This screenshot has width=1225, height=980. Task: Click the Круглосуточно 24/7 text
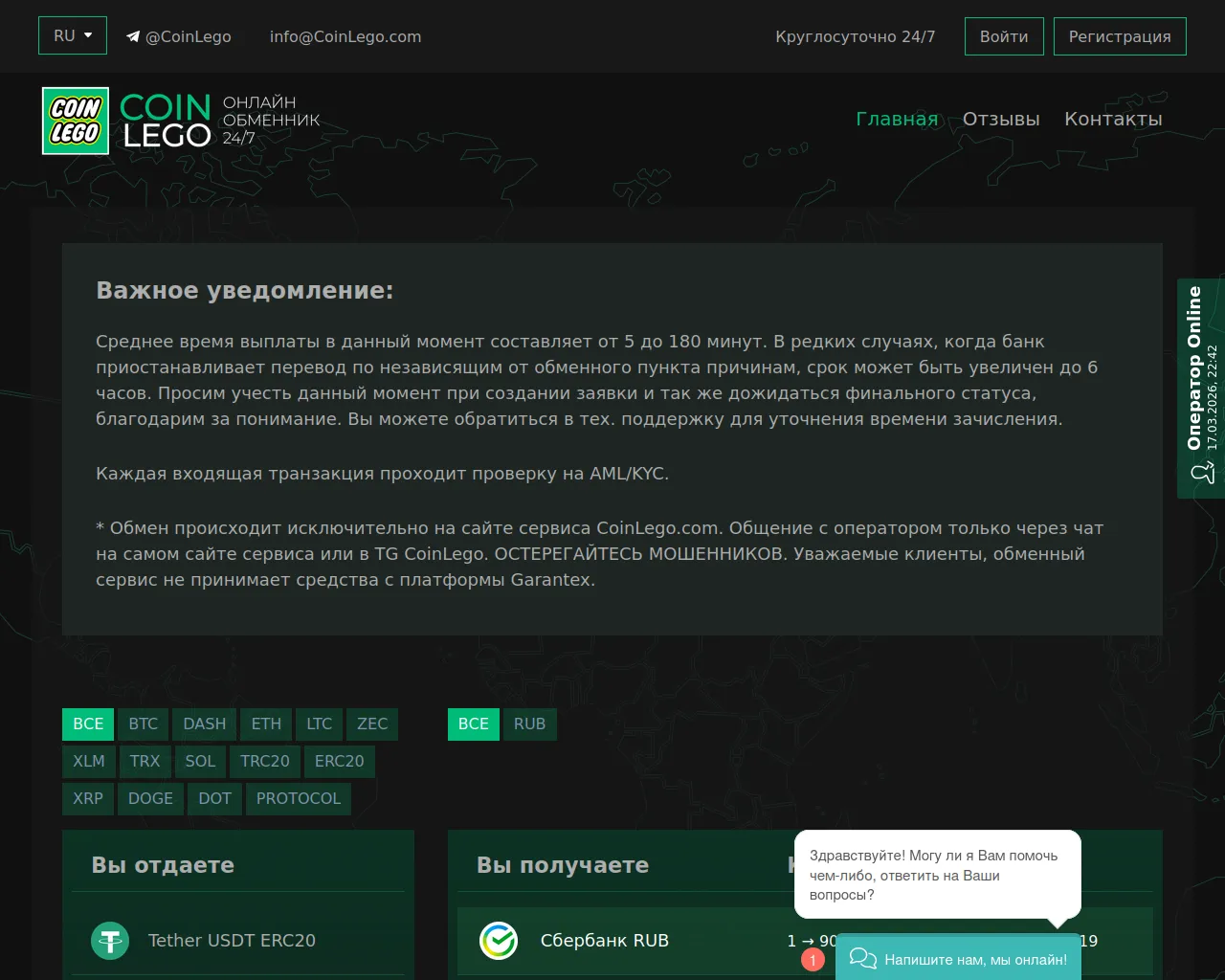point(856,36)
